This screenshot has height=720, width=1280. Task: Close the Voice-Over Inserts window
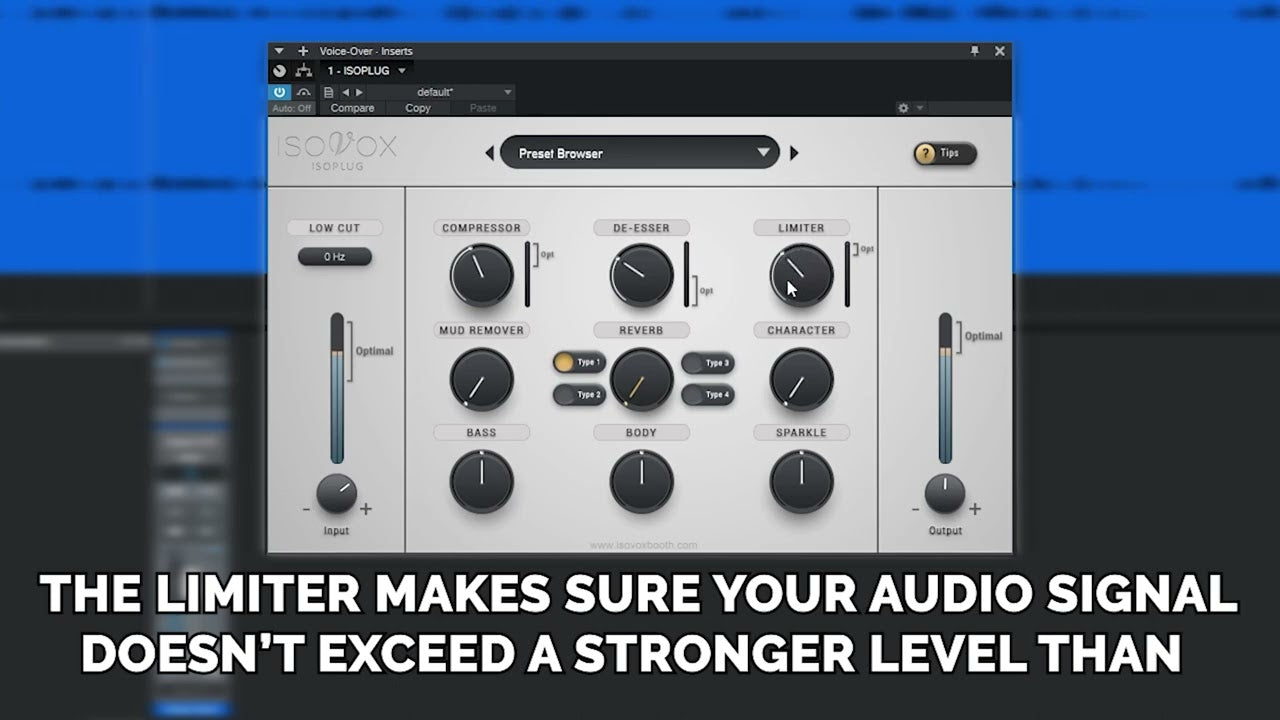coord(1000,51)
